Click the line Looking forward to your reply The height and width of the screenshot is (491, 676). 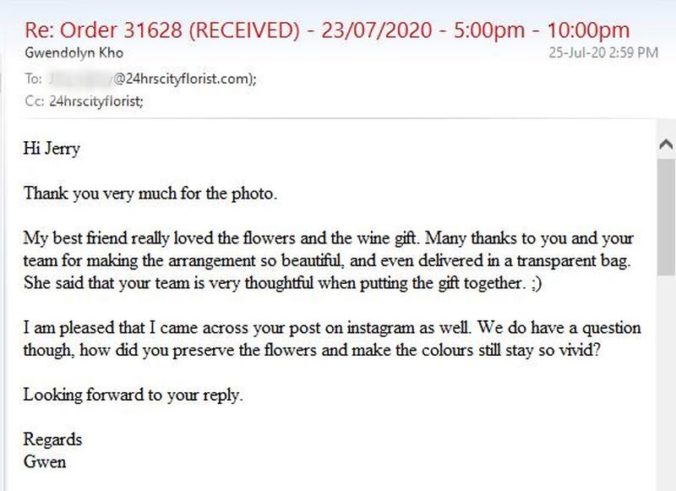tap(133, 394)
